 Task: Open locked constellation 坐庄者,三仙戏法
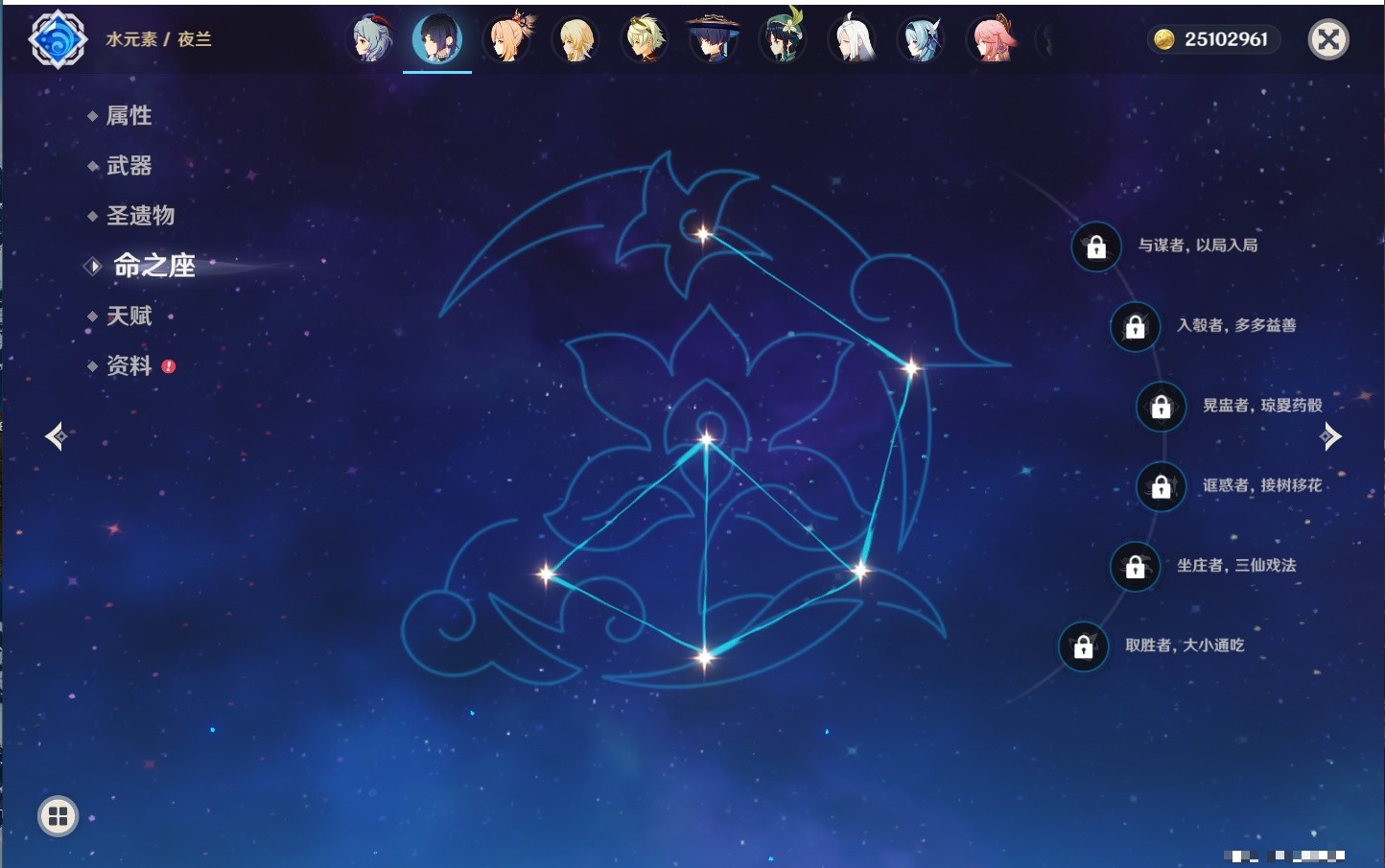click(x=1135, y=567)
